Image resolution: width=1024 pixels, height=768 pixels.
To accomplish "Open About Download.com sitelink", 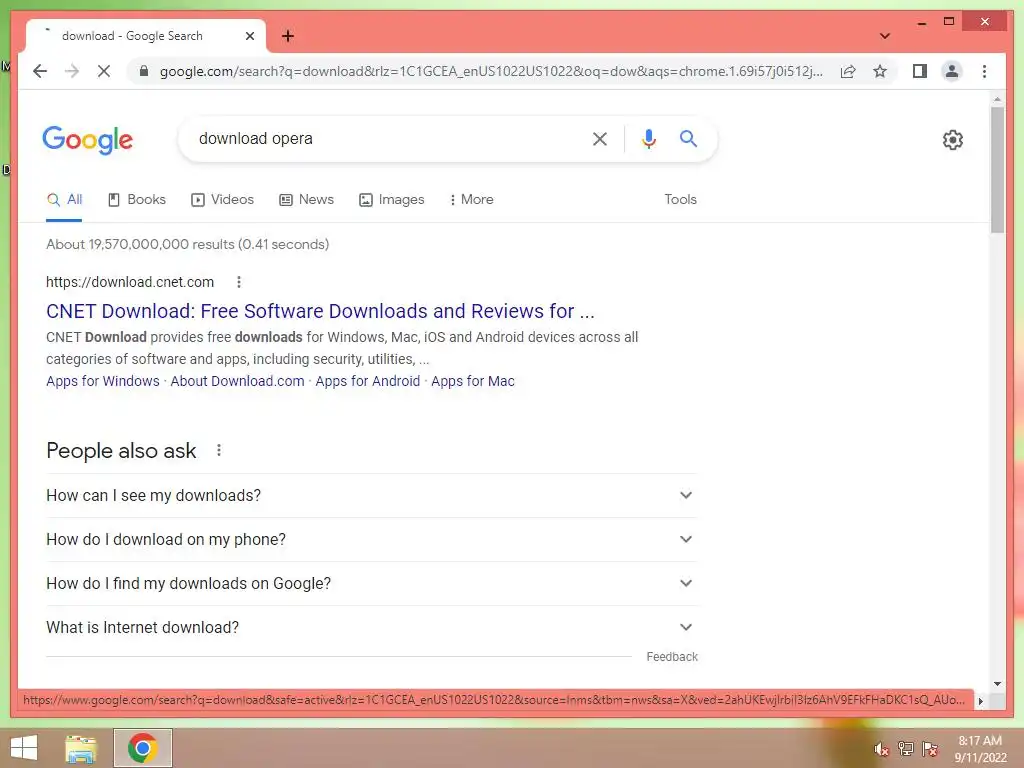I will point(237,381).
